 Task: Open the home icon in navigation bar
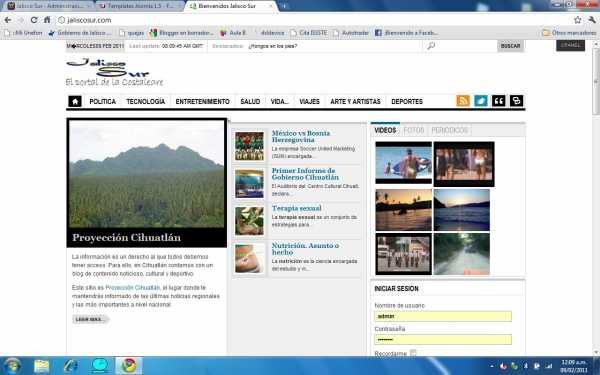(x=75, y=101)
